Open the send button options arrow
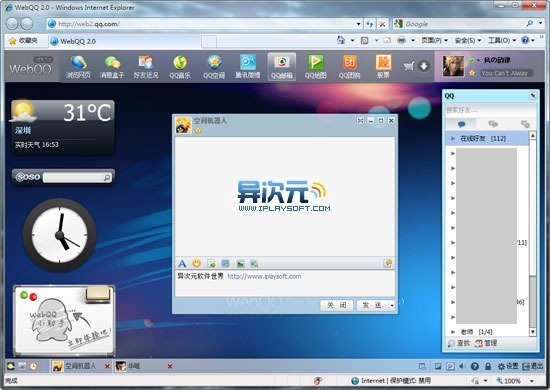Viewport: 550px width, 390px height. coord(392,305)
